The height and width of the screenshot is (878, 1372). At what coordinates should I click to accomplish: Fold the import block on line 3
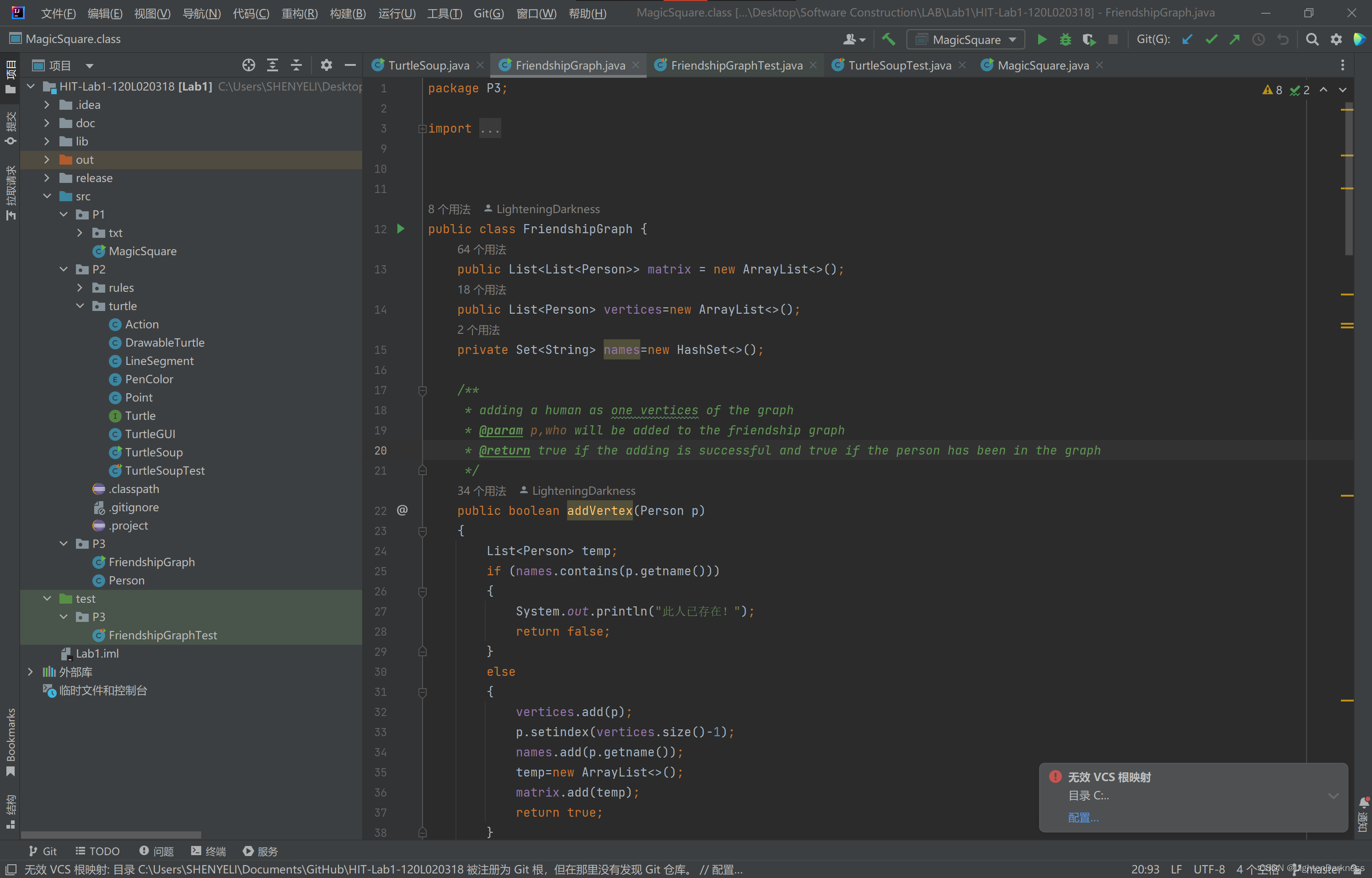pos(423,129)
